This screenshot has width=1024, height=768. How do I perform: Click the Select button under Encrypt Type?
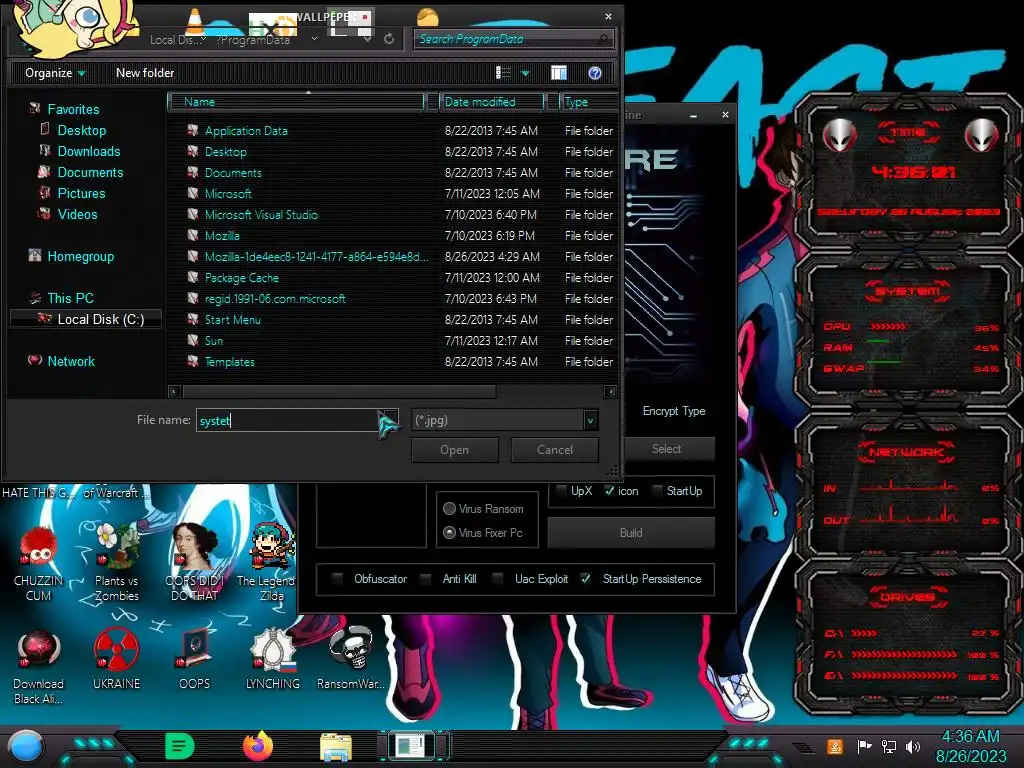666,449
